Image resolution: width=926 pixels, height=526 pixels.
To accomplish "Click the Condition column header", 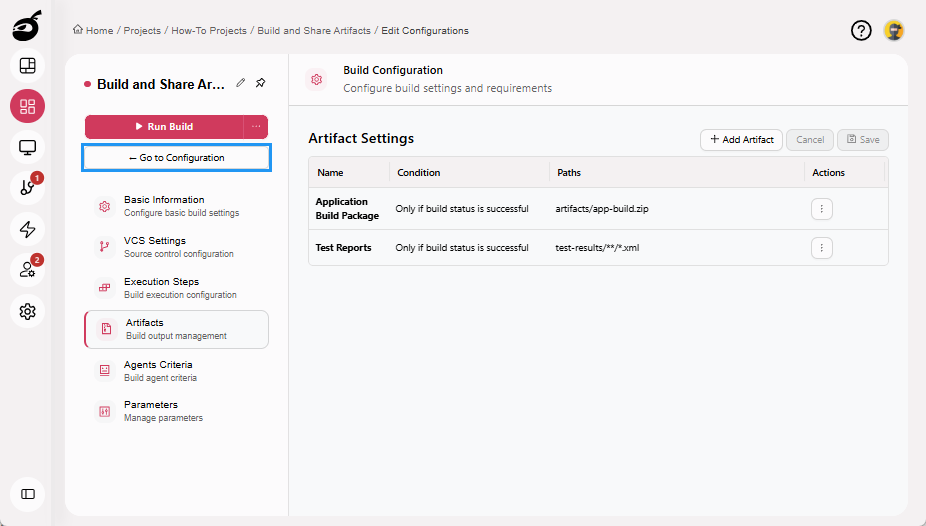I will click(419, 172).
